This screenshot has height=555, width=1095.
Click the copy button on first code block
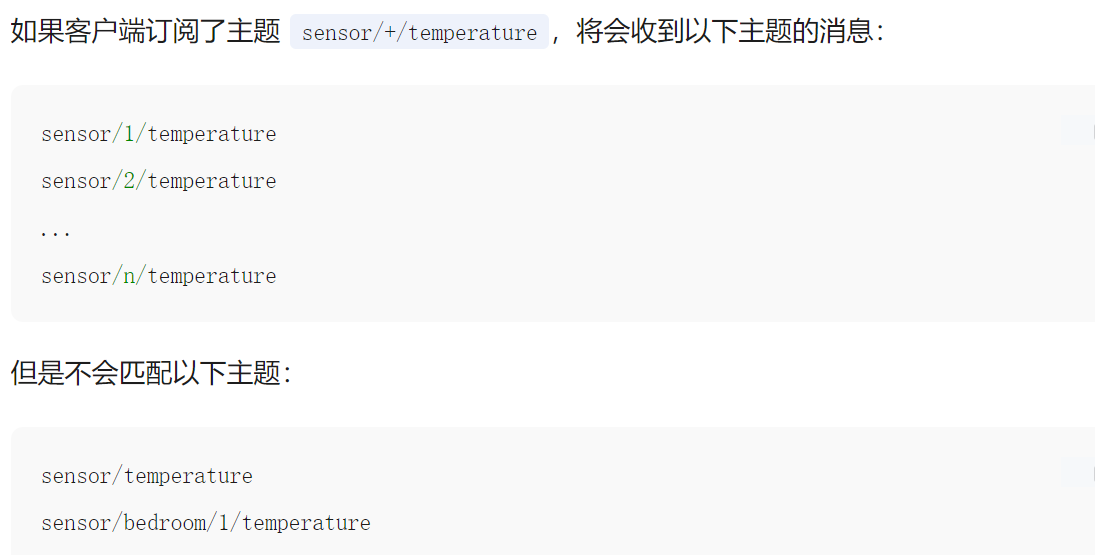tap(1077, 131)
